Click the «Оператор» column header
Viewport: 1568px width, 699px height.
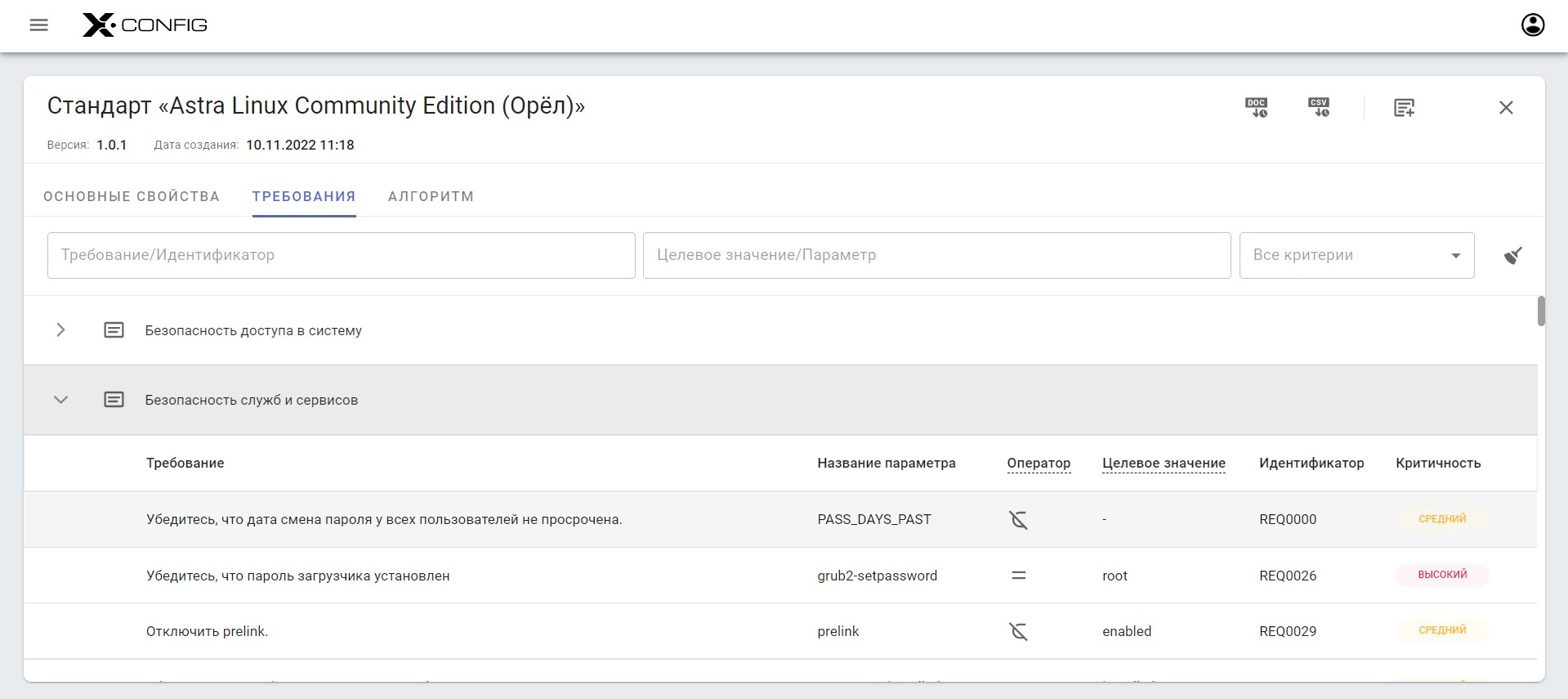[x=1039, y=463]
